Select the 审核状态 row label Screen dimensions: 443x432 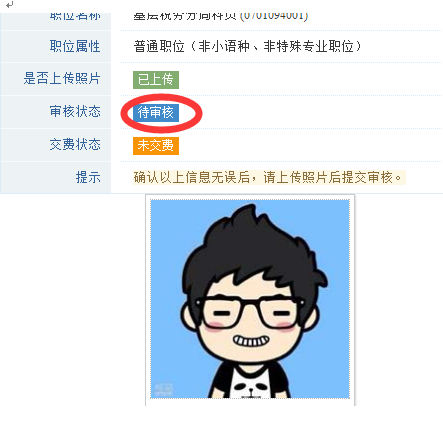tap(75, 111)
